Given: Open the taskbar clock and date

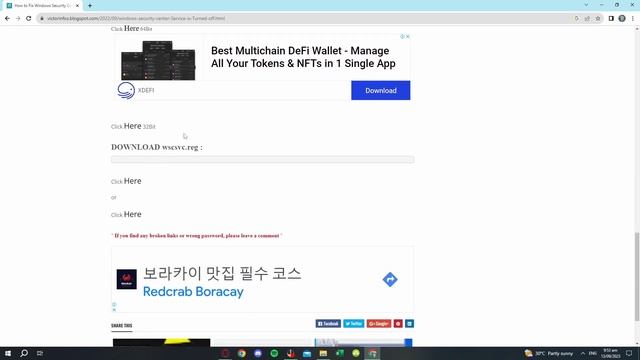Looking at the screenshot, I should (611, 353).
